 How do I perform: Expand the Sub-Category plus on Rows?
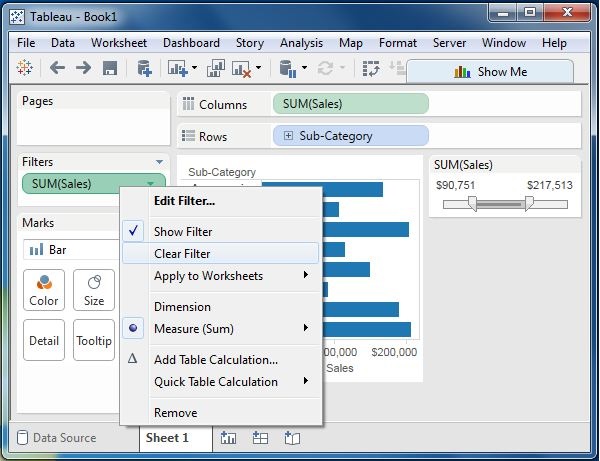coord(289,136)
